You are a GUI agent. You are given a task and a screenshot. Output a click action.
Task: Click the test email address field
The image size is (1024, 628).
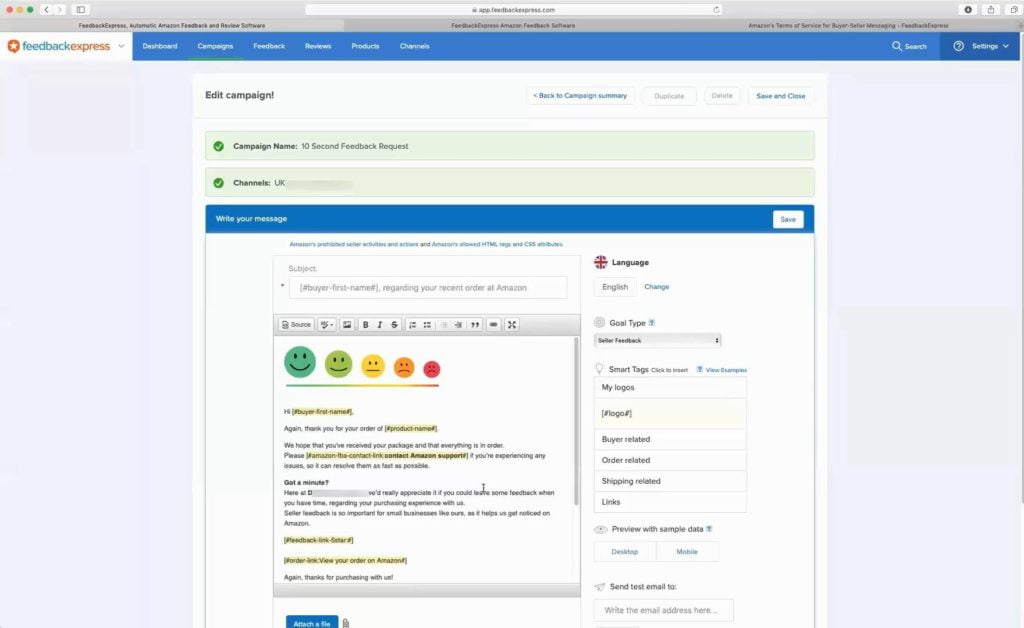[664, 610]
